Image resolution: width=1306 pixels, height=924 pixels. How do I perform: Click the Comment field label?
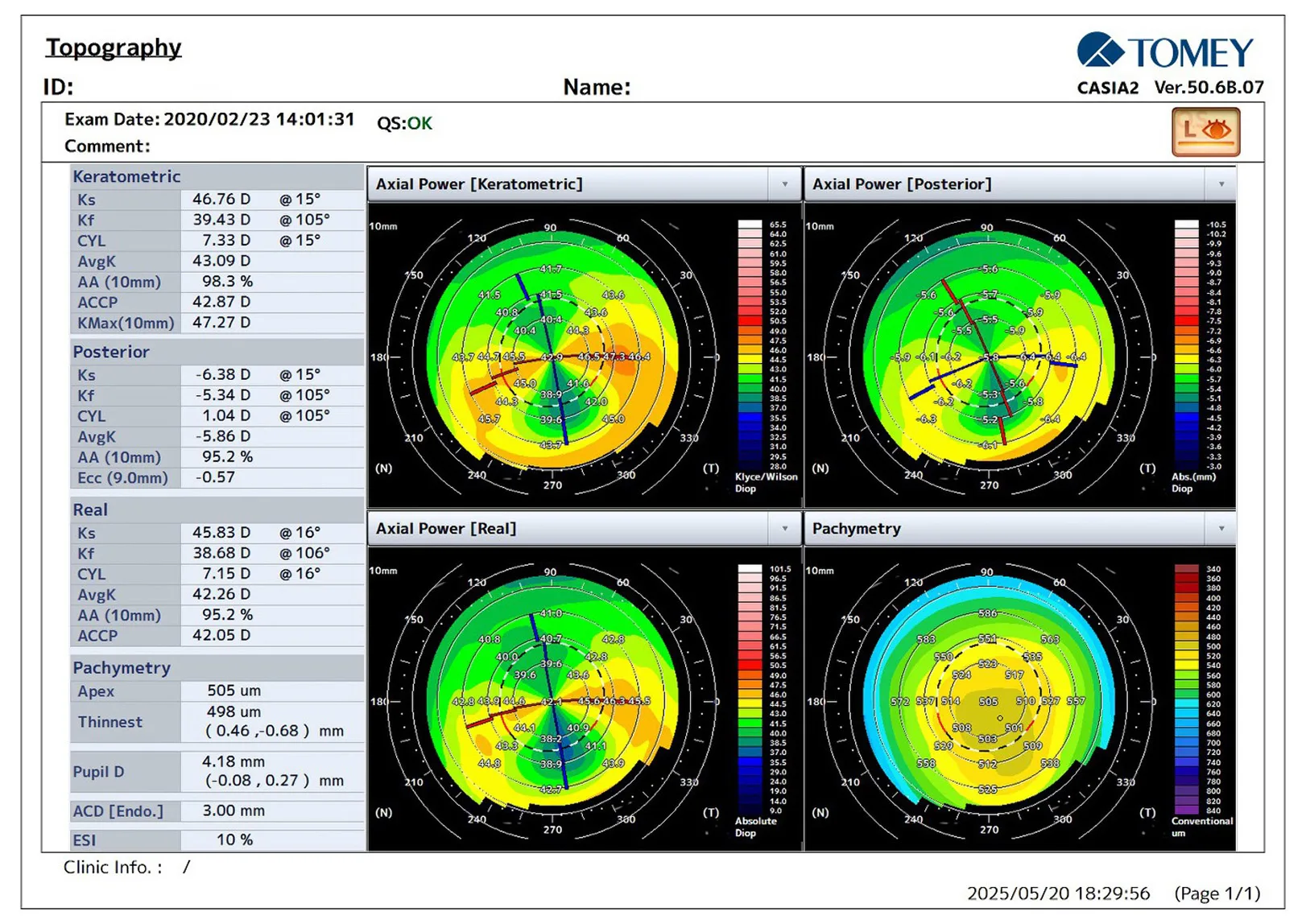point(107,146)
